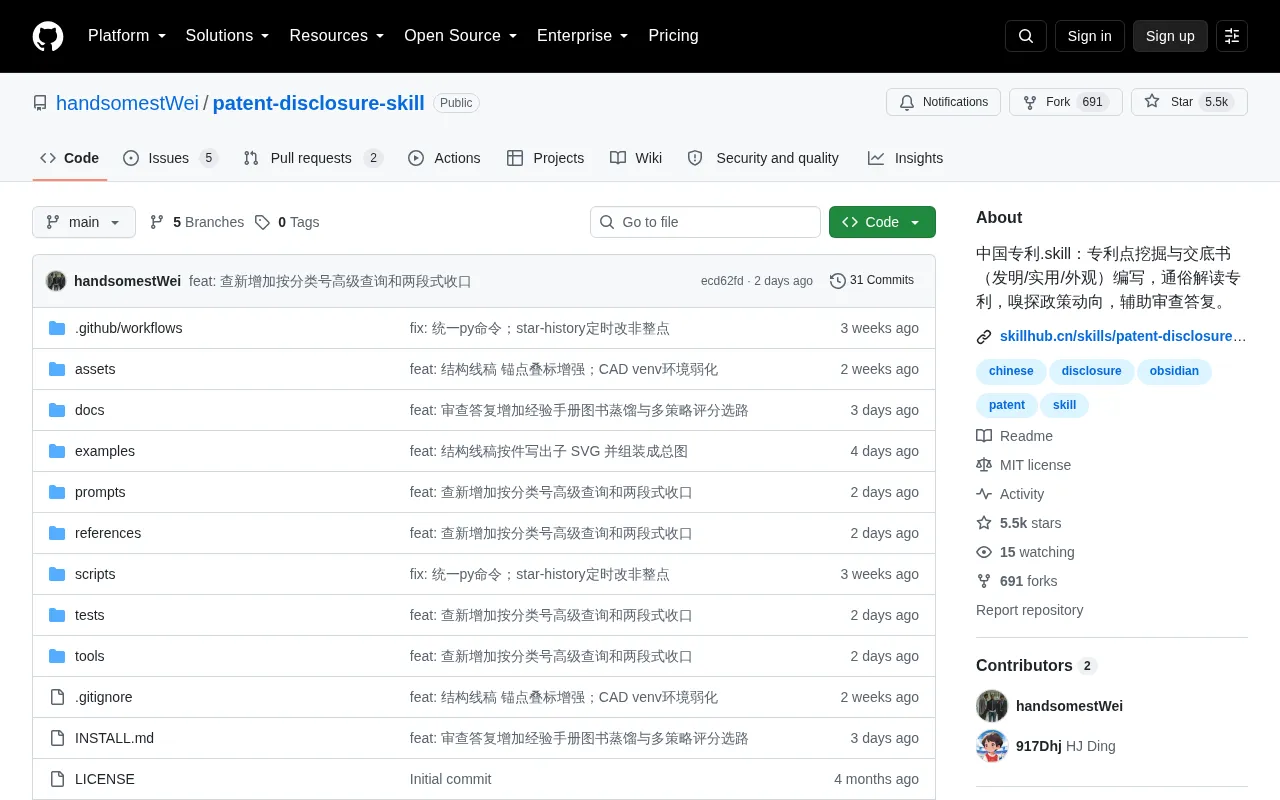Screen dimensions: 1280x800
Task: Click the link icon beside skillhub URL
Action: (x=984, y=337)
